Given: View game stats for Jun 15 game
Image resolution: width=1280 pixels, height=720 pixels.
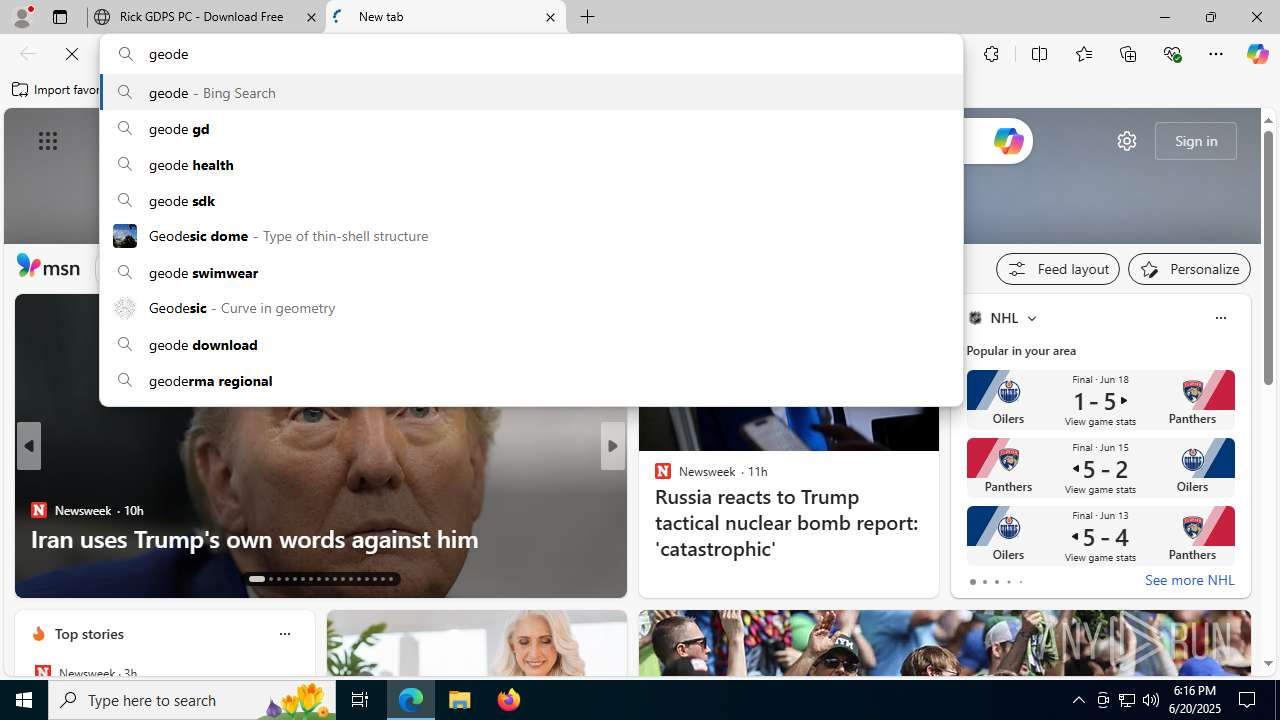Looking at the screenshot, I should [1100, 490].
